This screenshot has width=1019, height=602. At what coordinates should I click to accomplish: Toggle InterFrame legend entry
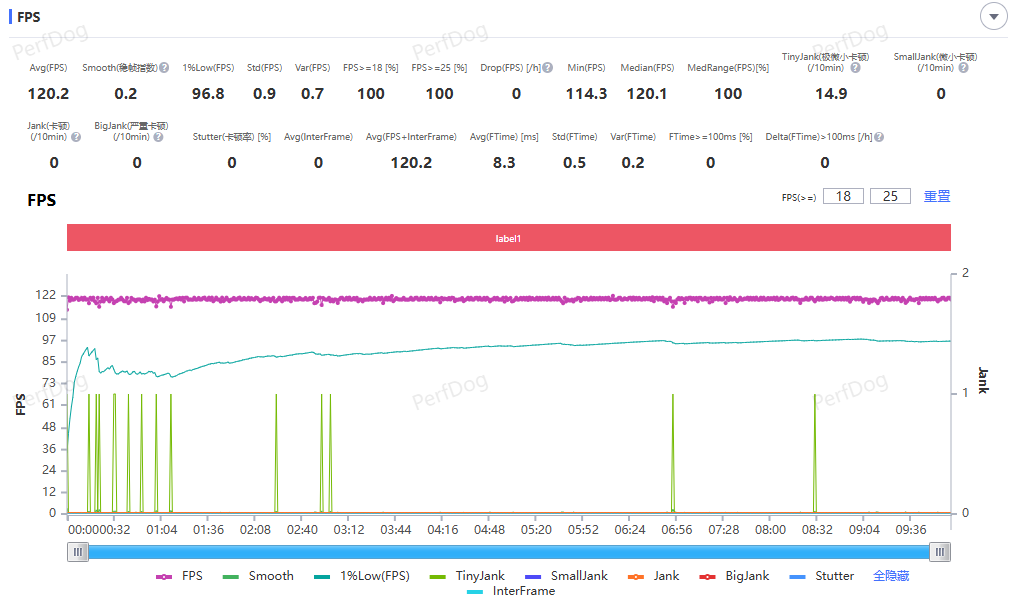(x=511, y=591)
